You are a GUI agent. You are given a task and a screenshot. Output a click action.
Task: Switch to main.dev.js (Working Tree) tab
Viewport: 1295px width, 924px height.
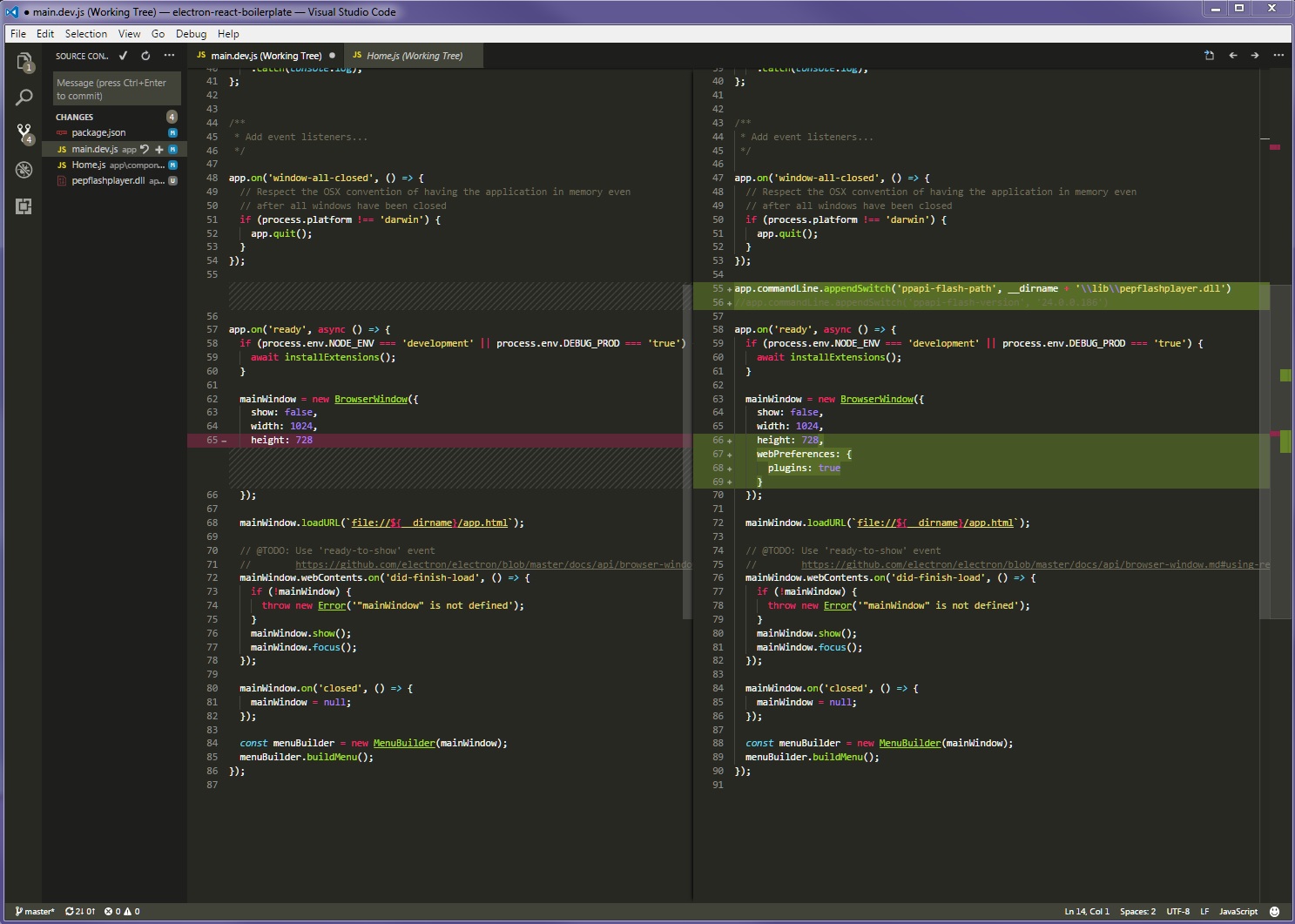[x=266, y=56]
